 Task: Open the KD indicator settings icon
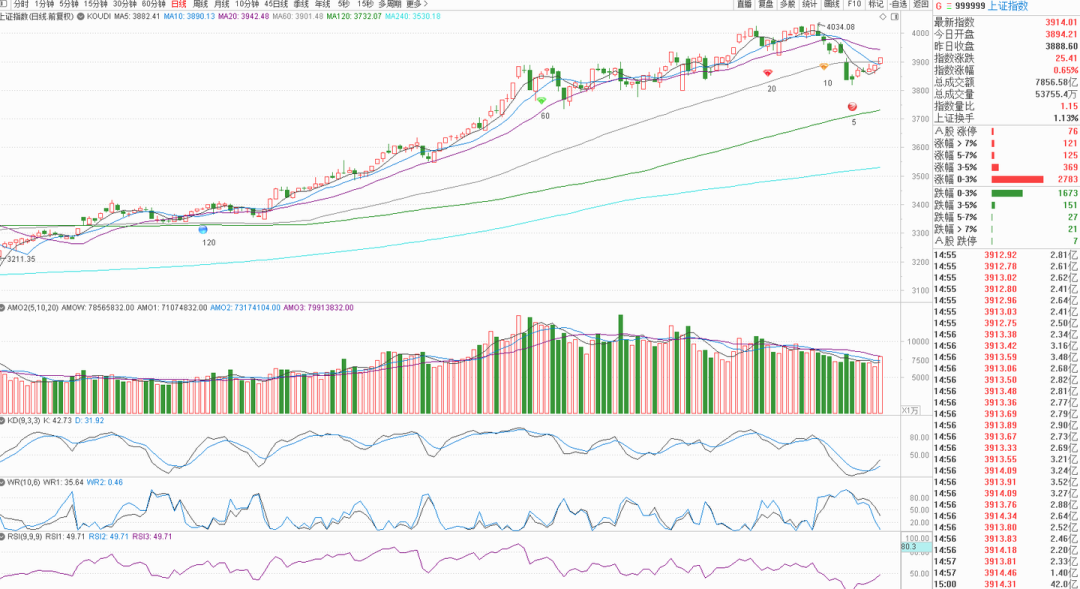click(3, 420)
